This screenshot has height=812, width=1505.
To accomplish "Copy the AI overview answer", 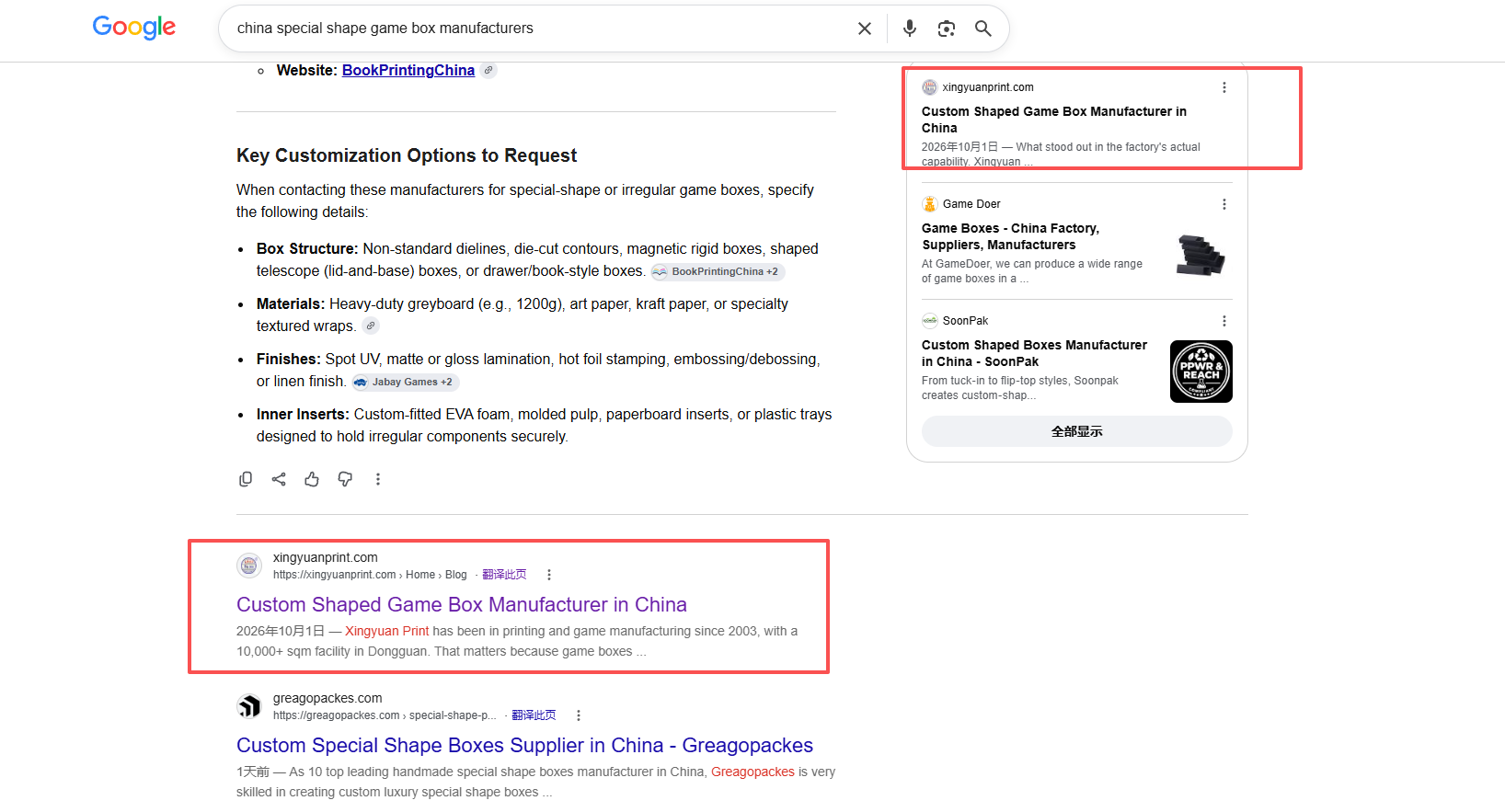I will (x=246, y=479).
